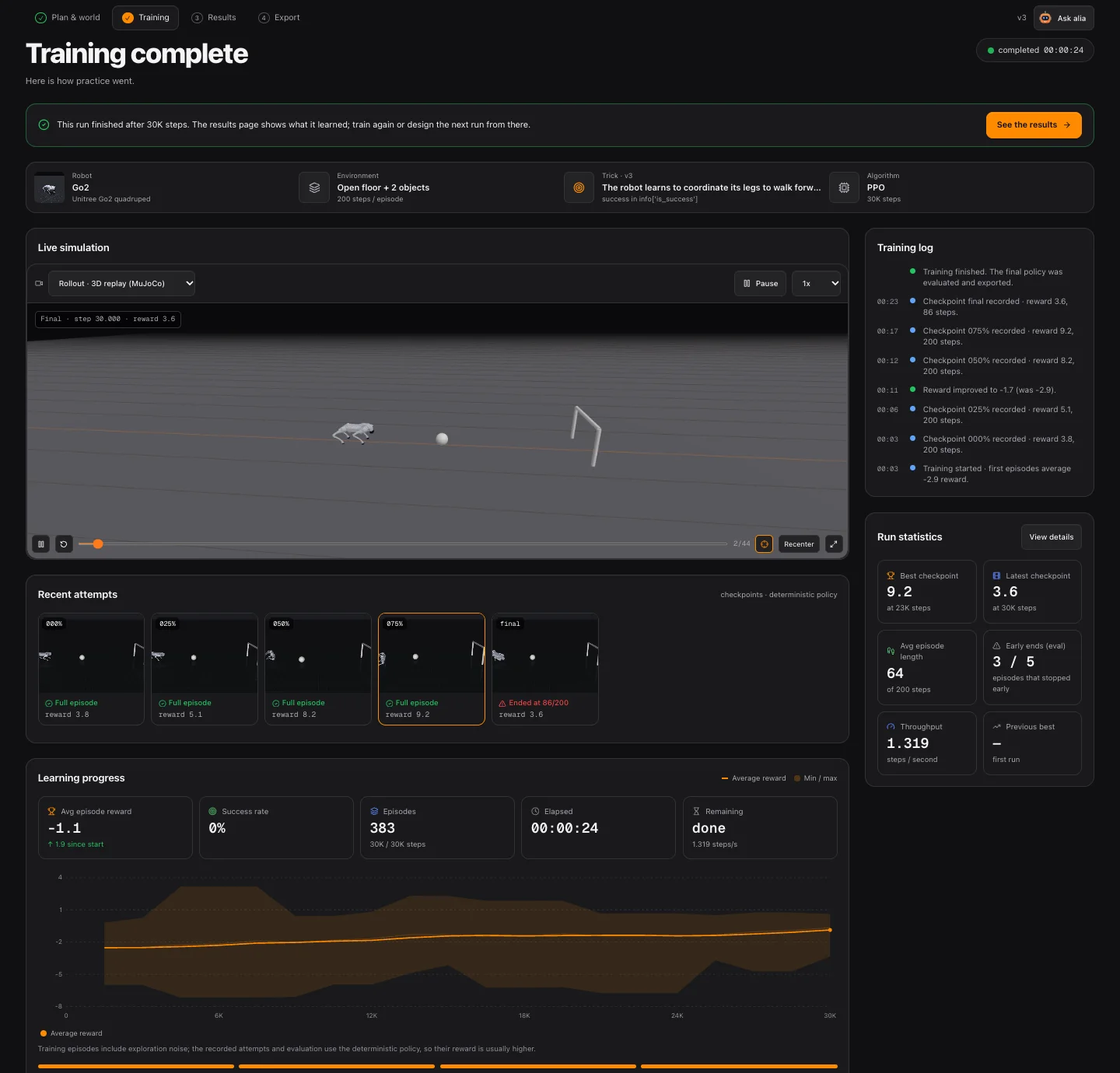Click the Early ends warning icon
1120x1073 pixels.
(996, 646)
